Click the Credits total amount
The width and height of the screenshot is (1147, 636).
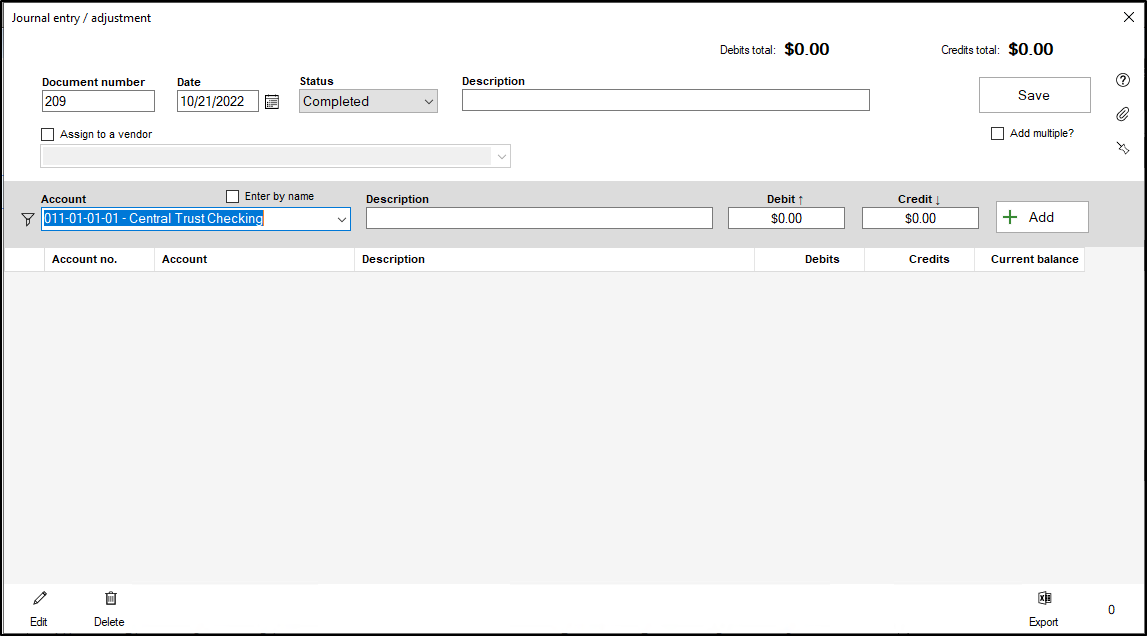click(1031, 49)
